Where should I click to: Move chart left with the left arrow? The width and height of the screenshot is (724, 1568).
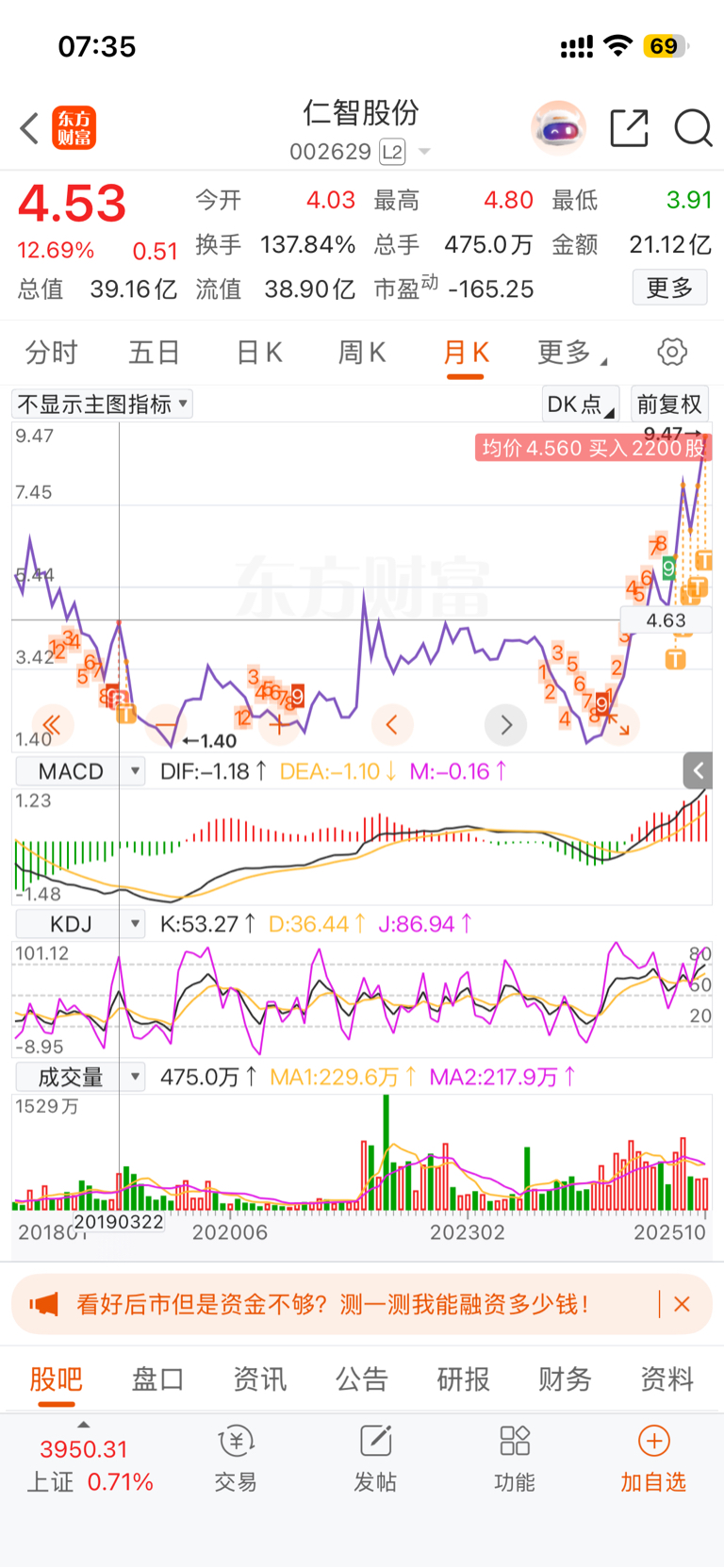click(x=392, y=724)
